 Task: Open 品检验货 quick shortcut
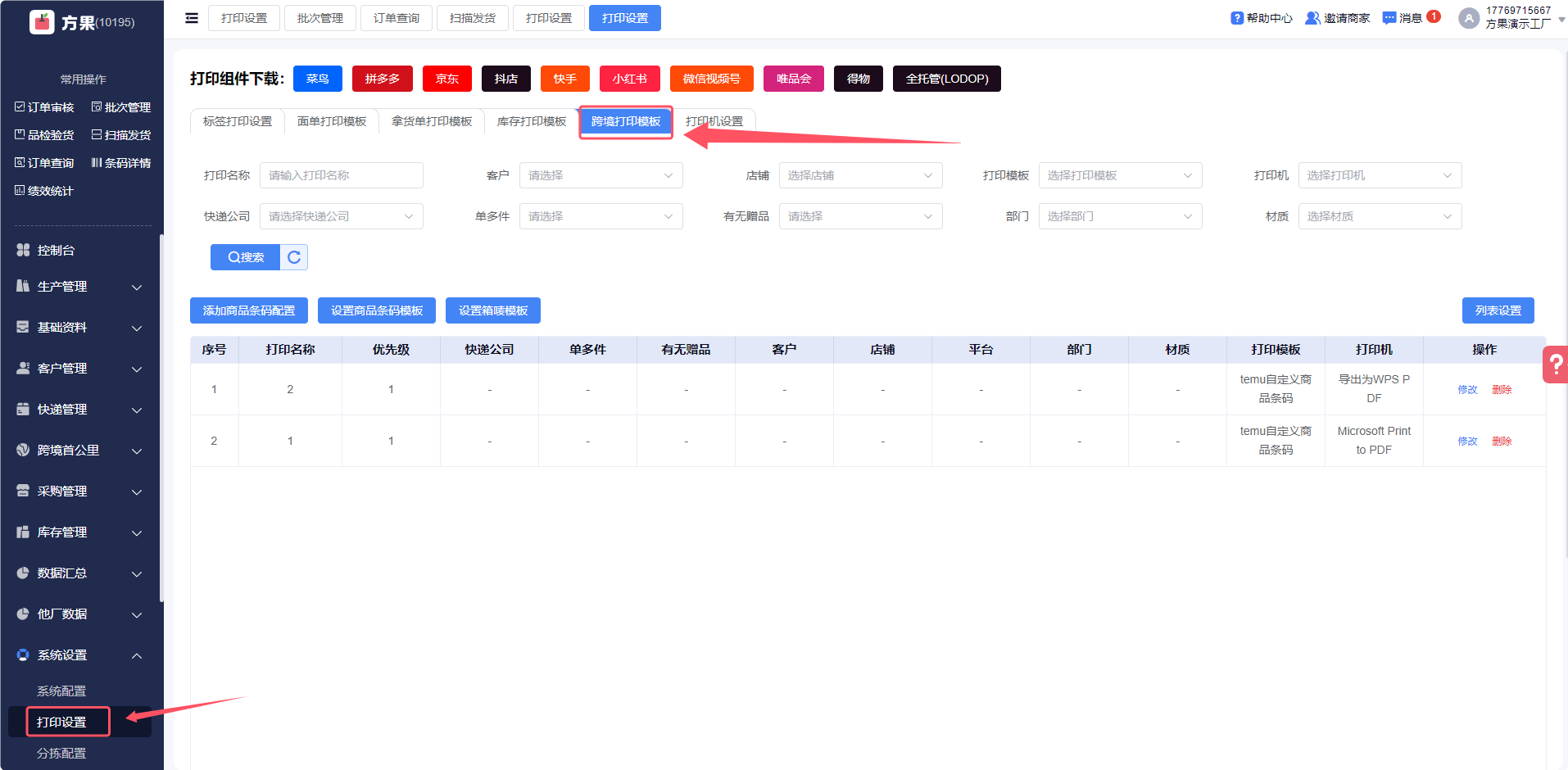coord(44,135)
